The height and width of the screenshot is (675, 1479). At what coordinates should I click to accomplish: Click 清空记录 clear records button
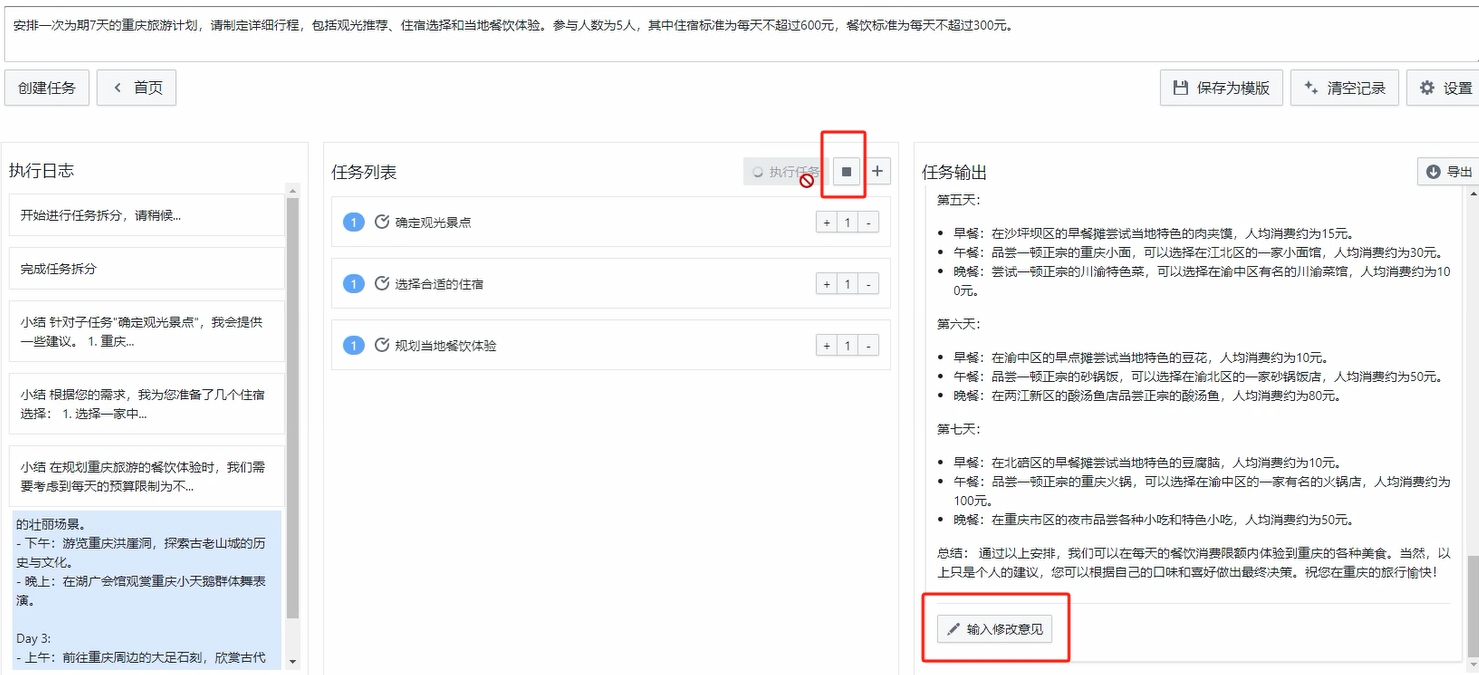[1344, 88]
